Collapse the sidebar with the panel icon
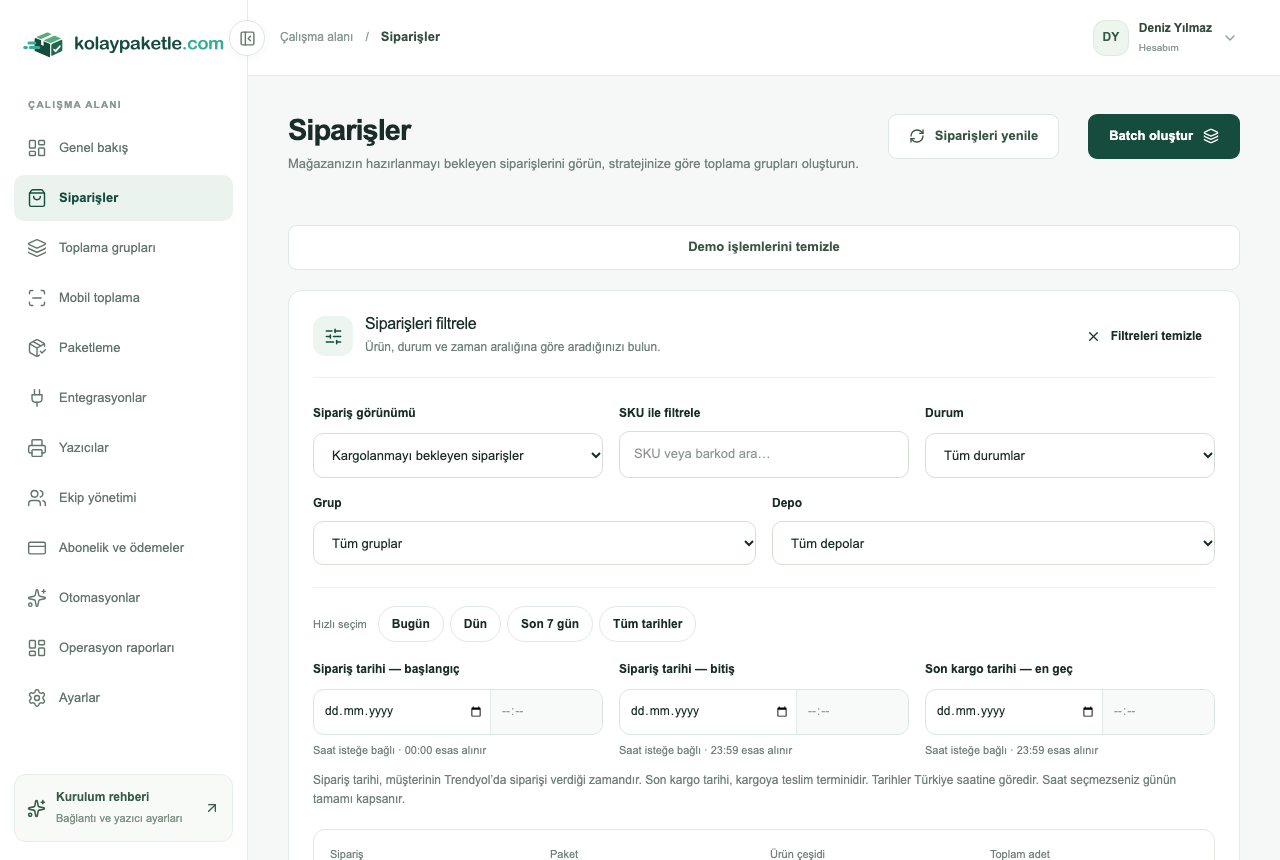The image size is (1280, 860). pos(247,38)
